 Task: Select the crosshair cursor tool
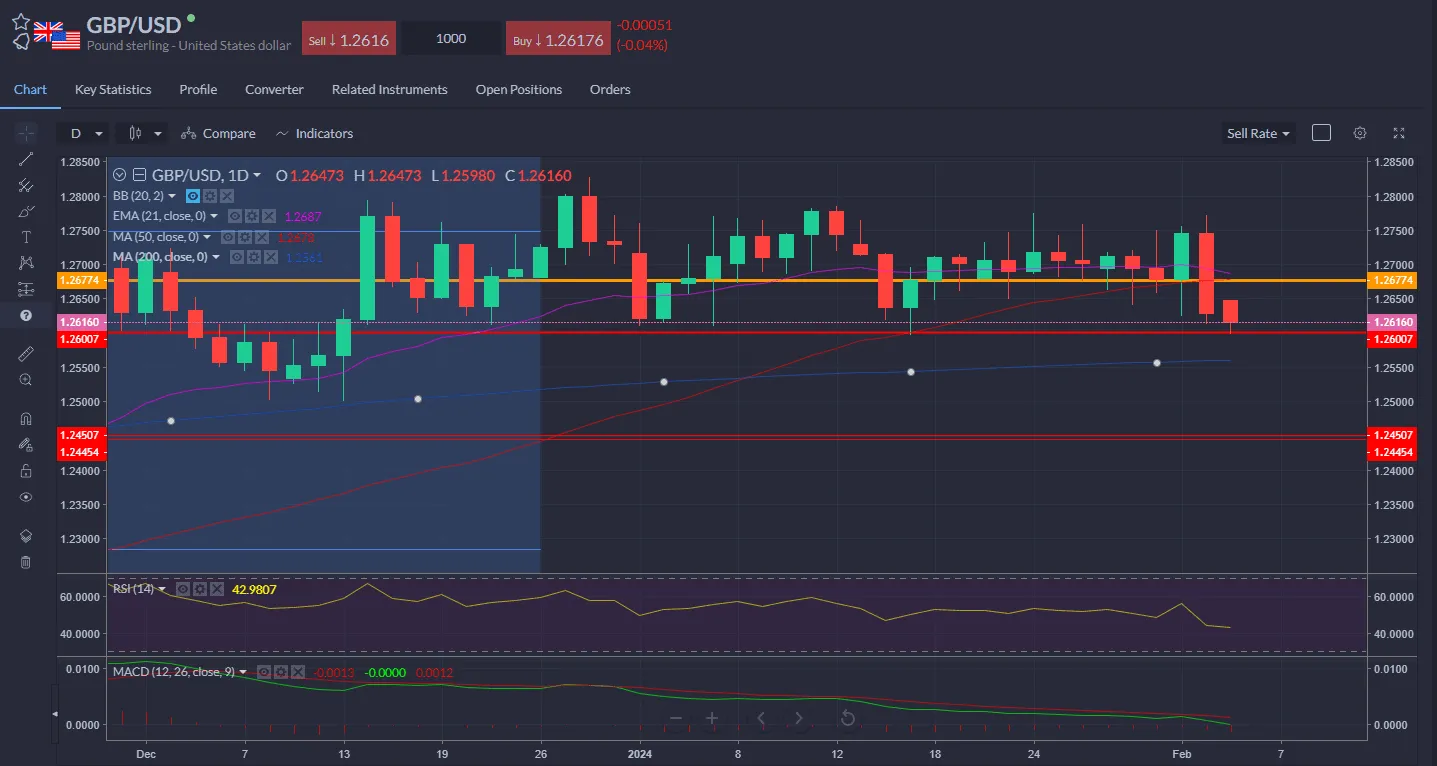pyautogui.click(x=26, y=132)
